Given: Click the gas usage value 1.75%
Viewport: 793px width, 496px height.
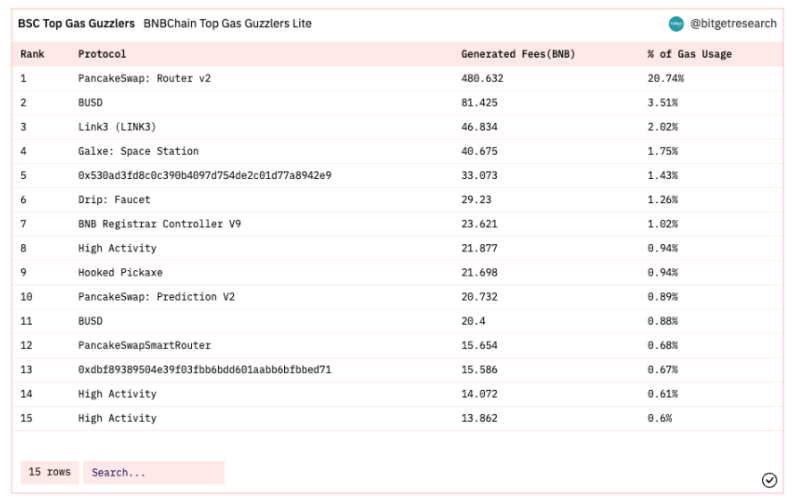Looking at the screenshot, I should click(663, 151).
